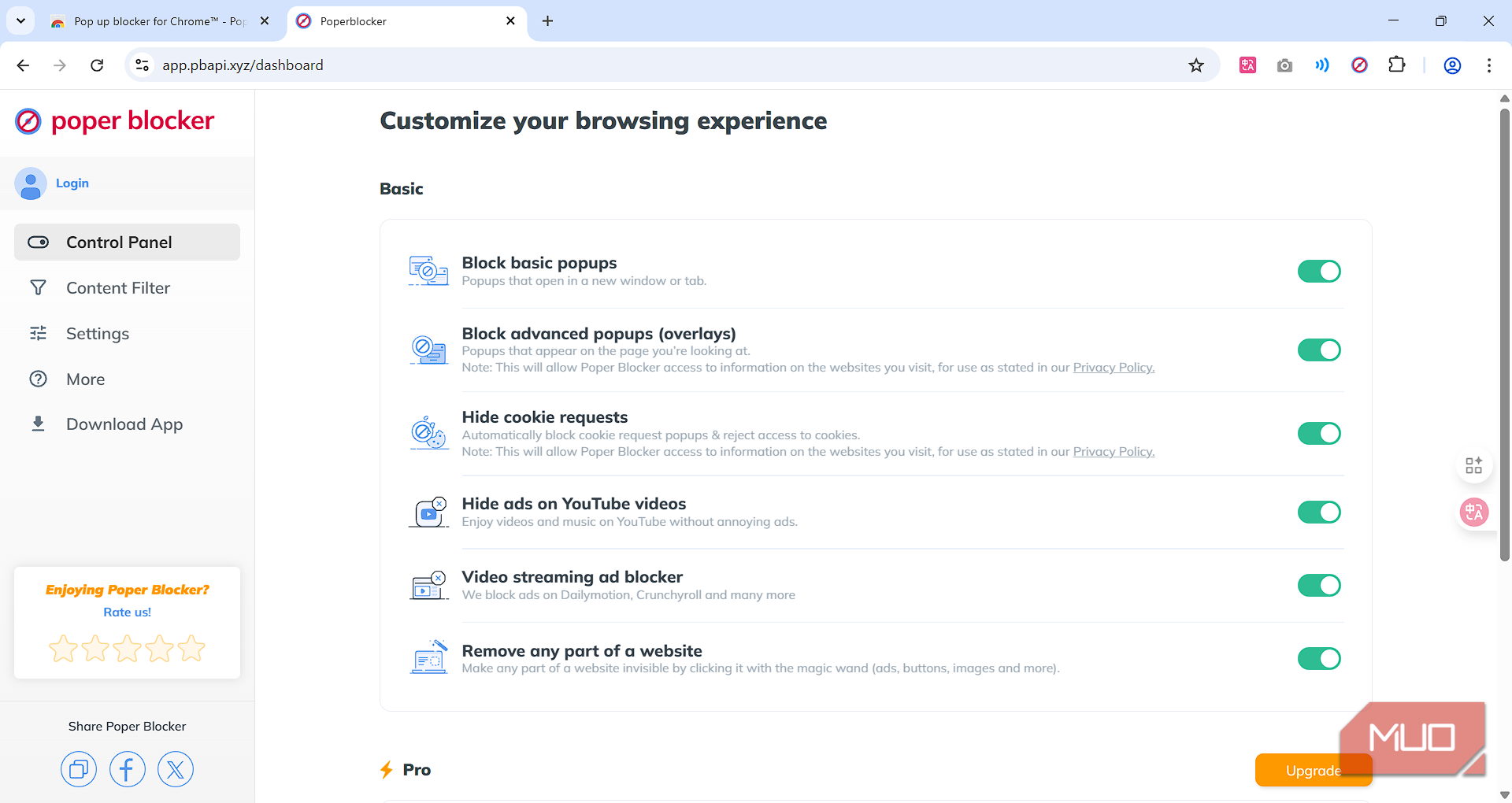1512x803 pixels.
Task: Toggle Hide cookie requests
Action: 1319,434
